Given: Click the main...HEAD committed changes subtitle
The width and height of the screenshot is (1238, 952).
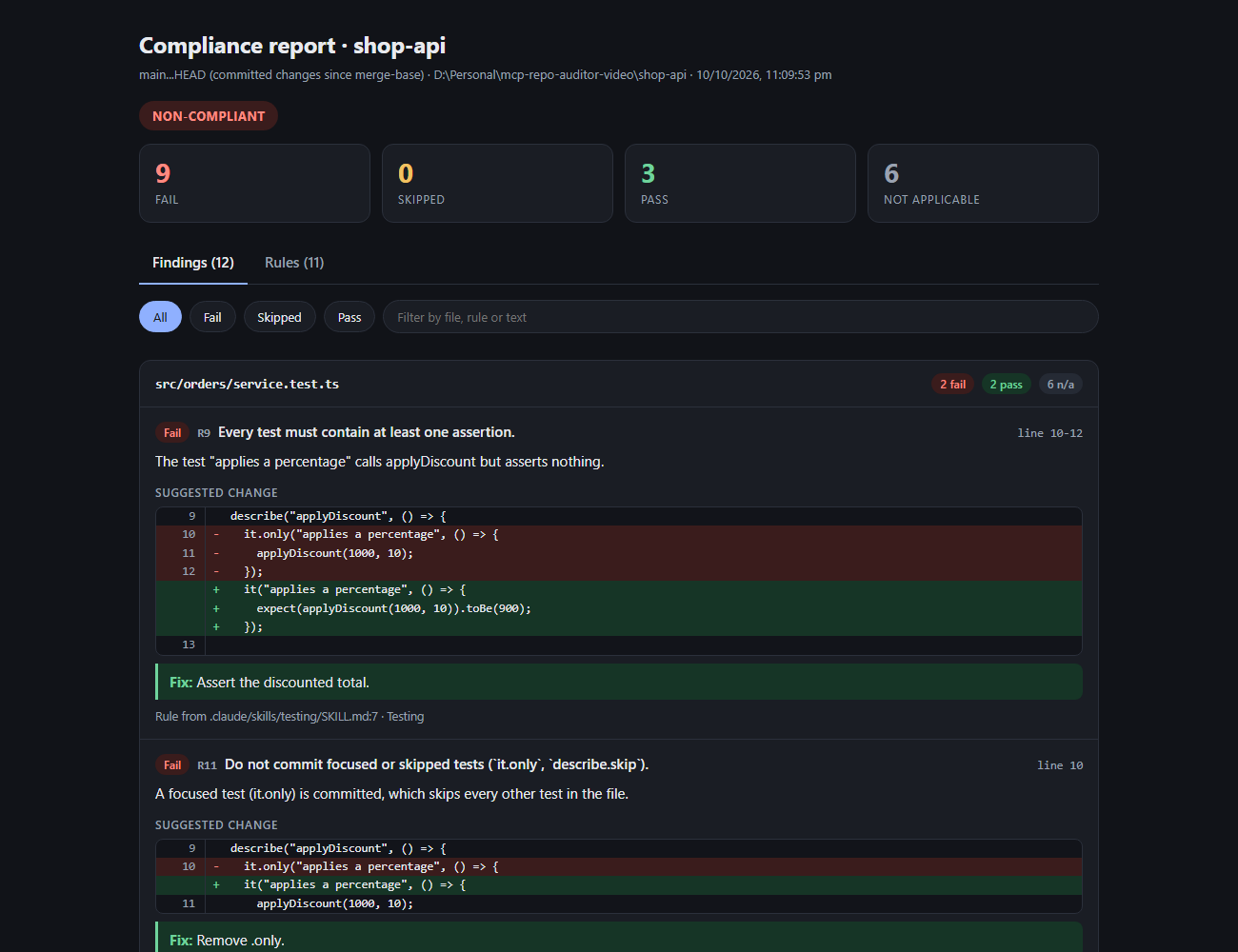Looking at the screenshot, I should coord(486,75).
